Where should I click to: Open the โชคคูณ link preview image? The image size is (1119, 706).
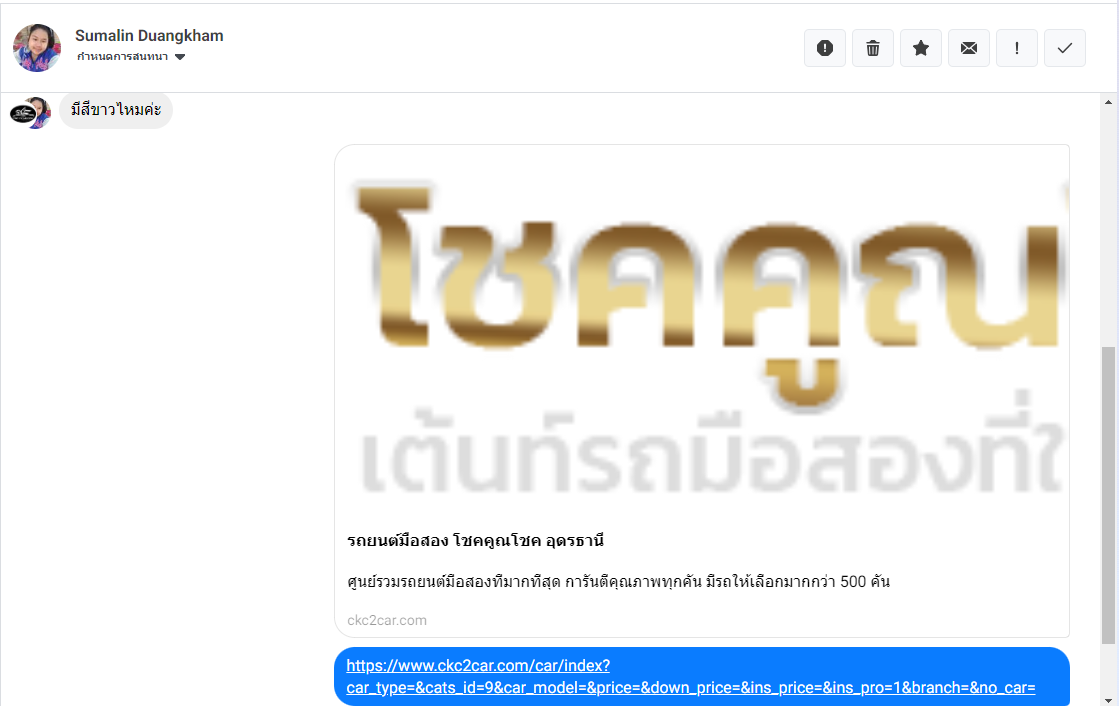tap(702, 332)
